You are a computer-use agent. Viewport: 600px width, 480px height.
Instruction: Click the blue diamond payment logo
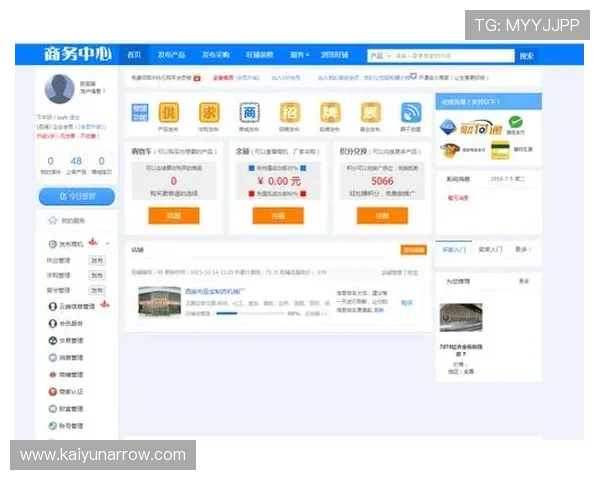coord(448,127)
